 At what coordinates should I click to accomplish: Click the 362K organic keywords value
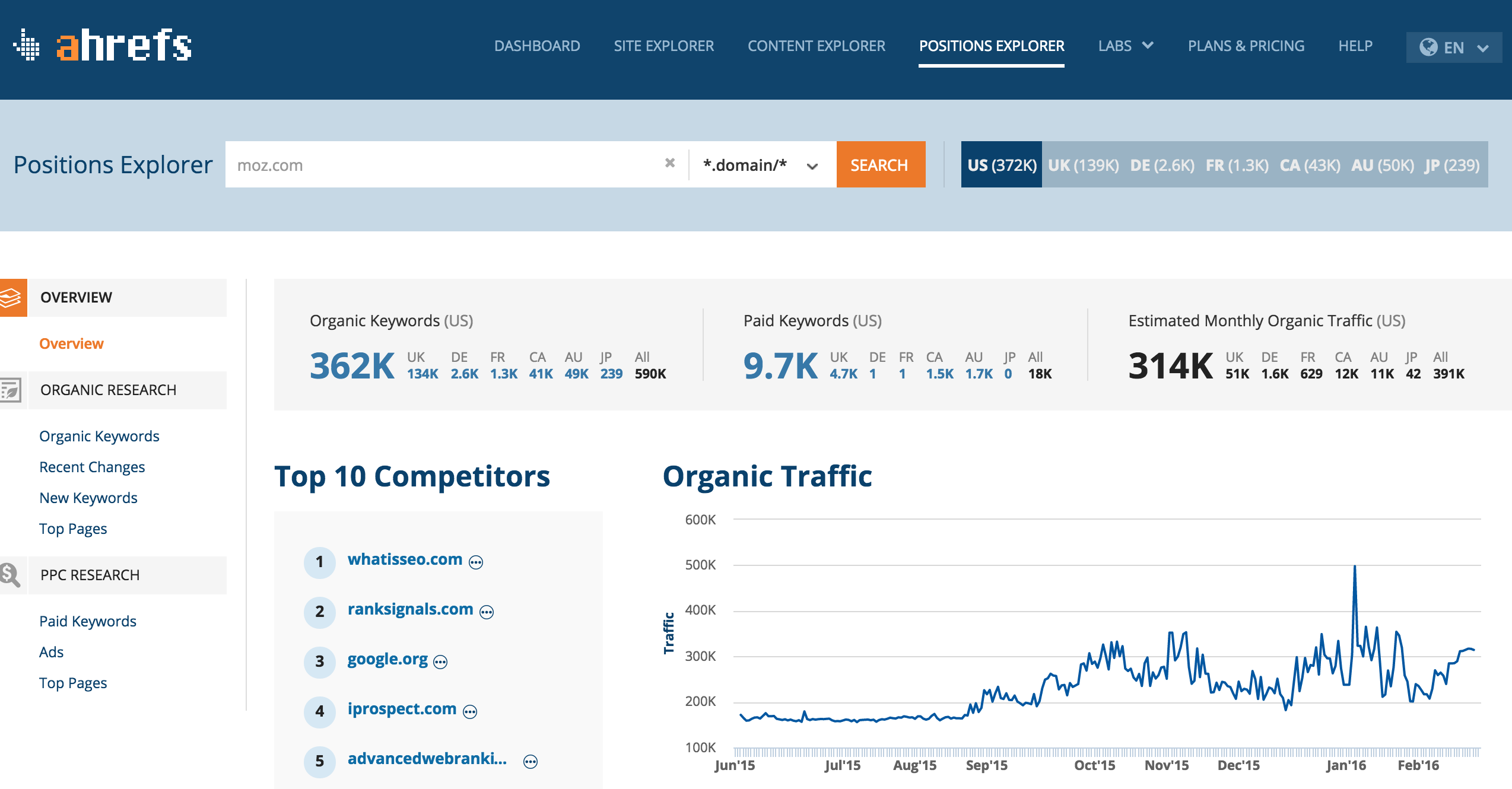coord(352,365)
